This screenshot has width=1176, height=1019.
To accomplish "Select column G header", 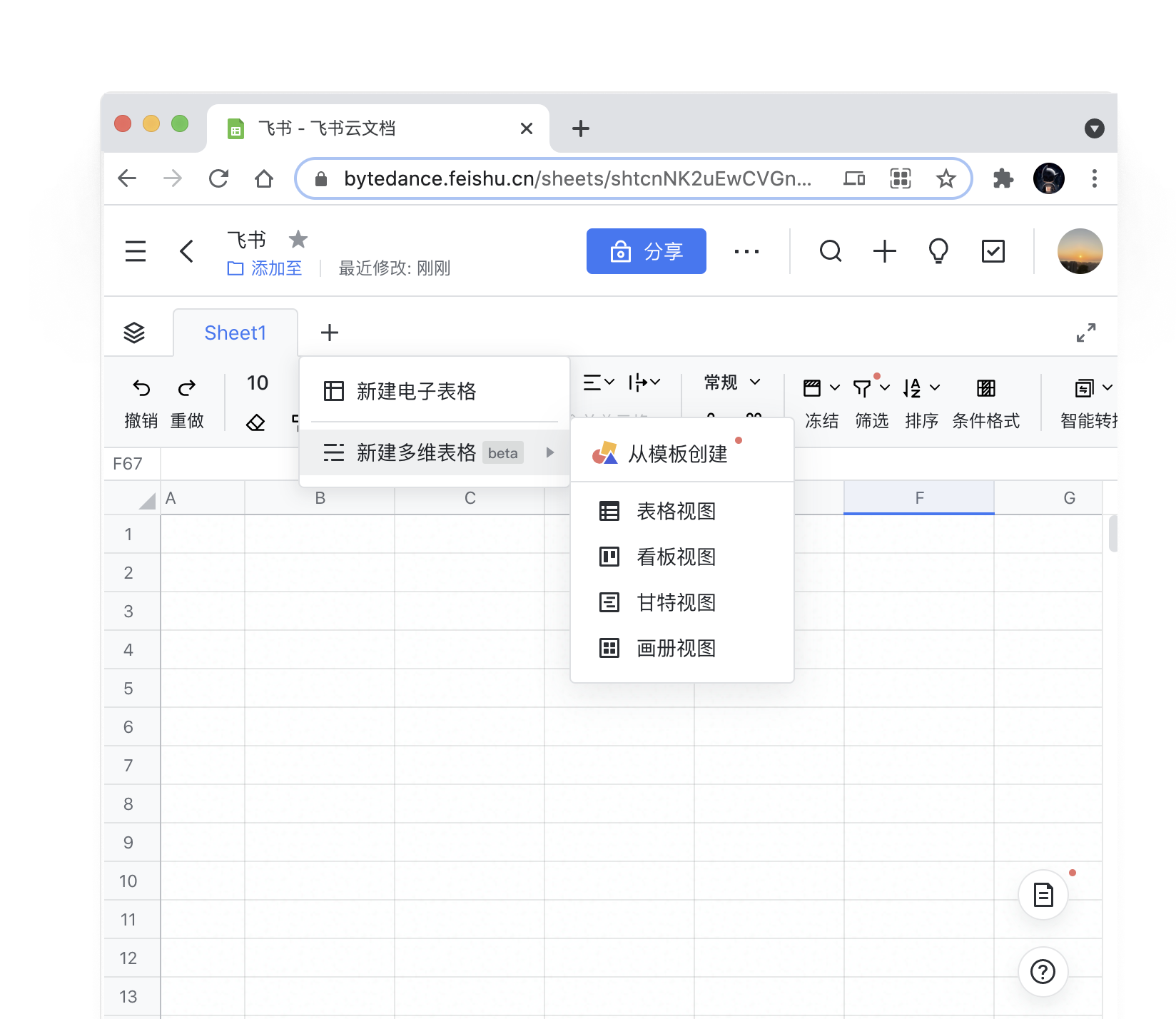I will (1049, 498).
